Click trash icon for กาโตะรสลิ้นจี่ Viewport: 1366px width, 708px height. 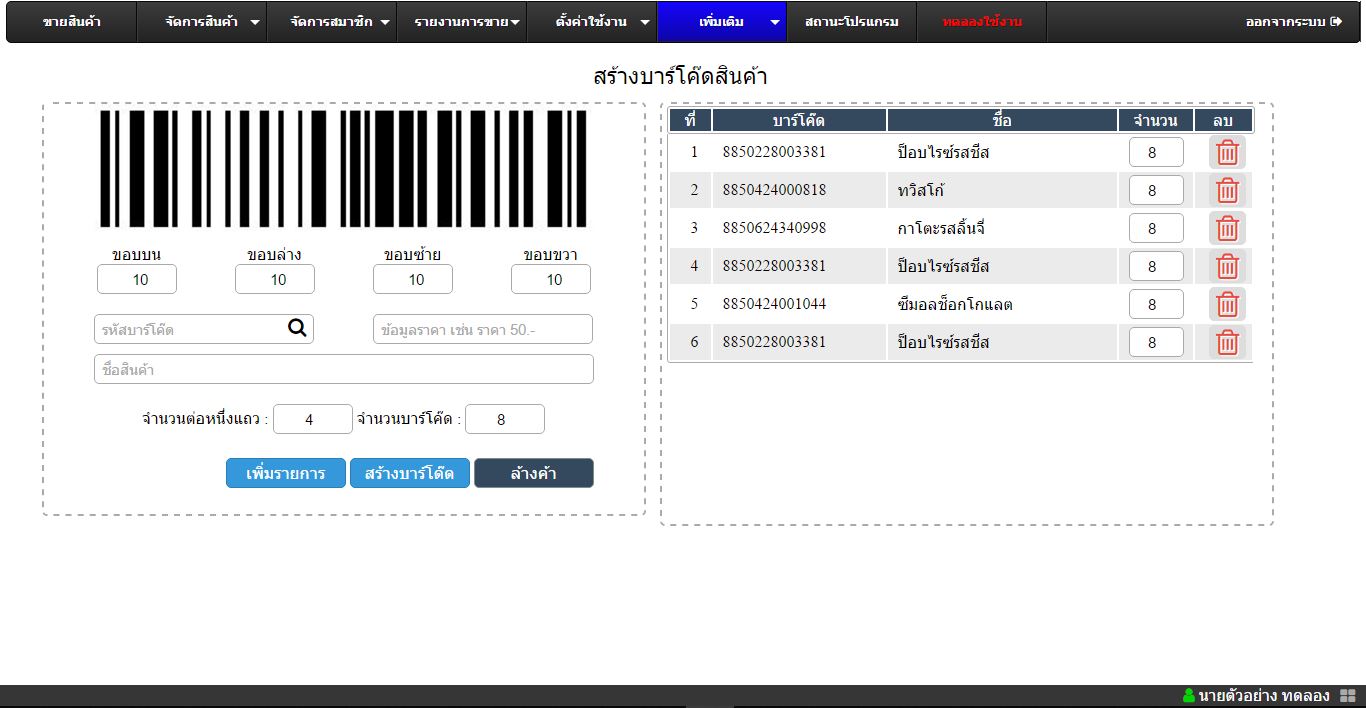pyautogui.click(x=1227, y=229)
